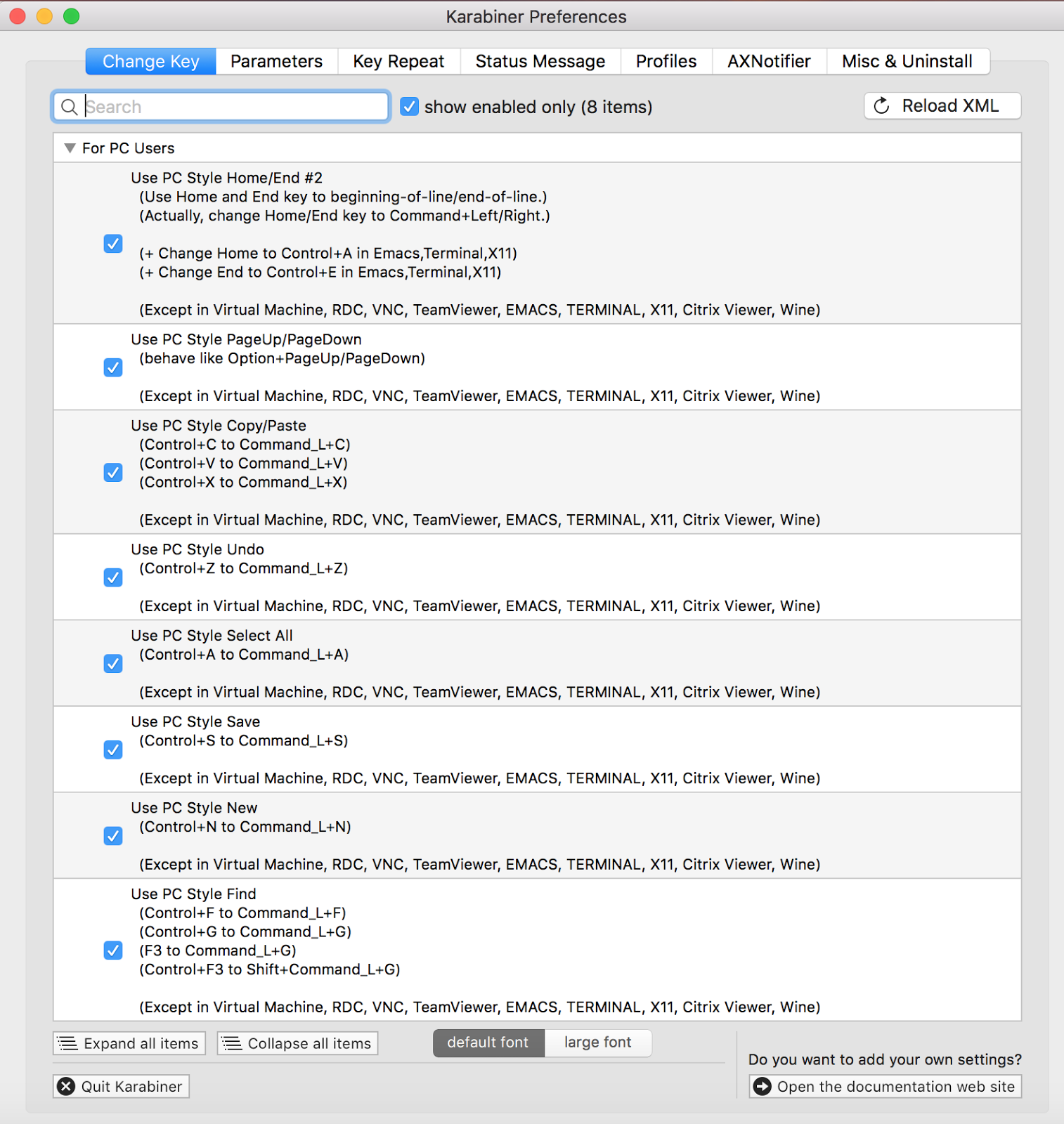Image resolution: width=1064 pixels, height=1124 pixels.
Task: Click the Quit Karabiner button
Action: pyautogui.click(x=121, y=1087)
